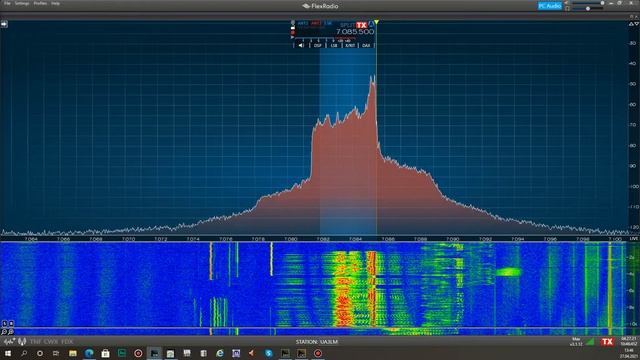
Task: Toggle the red TX slice button
Action: (x=362, y=25)
